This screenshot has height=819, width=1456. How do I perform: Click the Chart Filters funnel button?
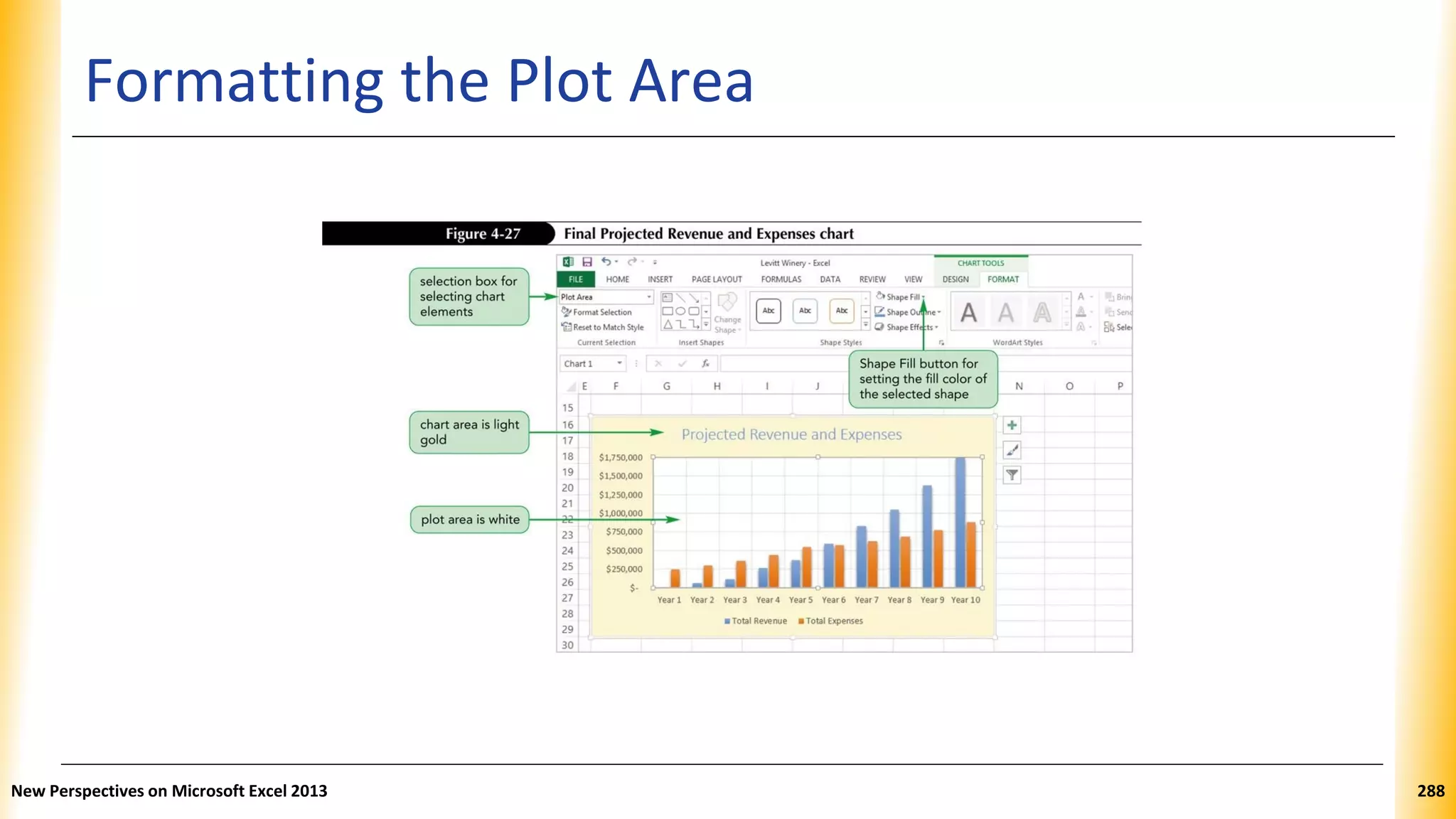pyautogui.click(x=1012, y=475)
